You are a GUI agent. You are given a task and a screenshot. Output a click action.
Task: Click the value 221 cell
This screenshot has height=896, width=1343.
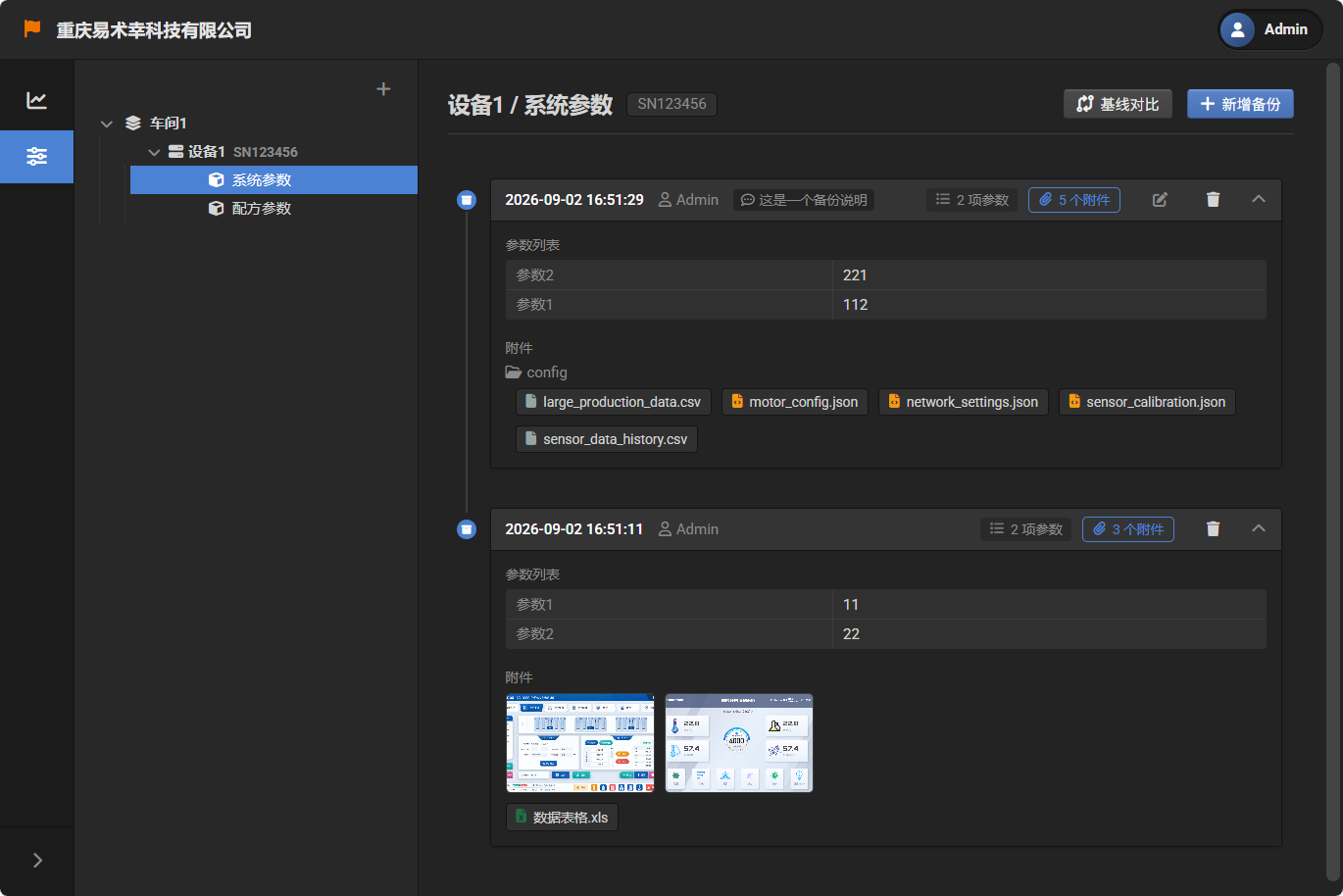point(1049,275)
